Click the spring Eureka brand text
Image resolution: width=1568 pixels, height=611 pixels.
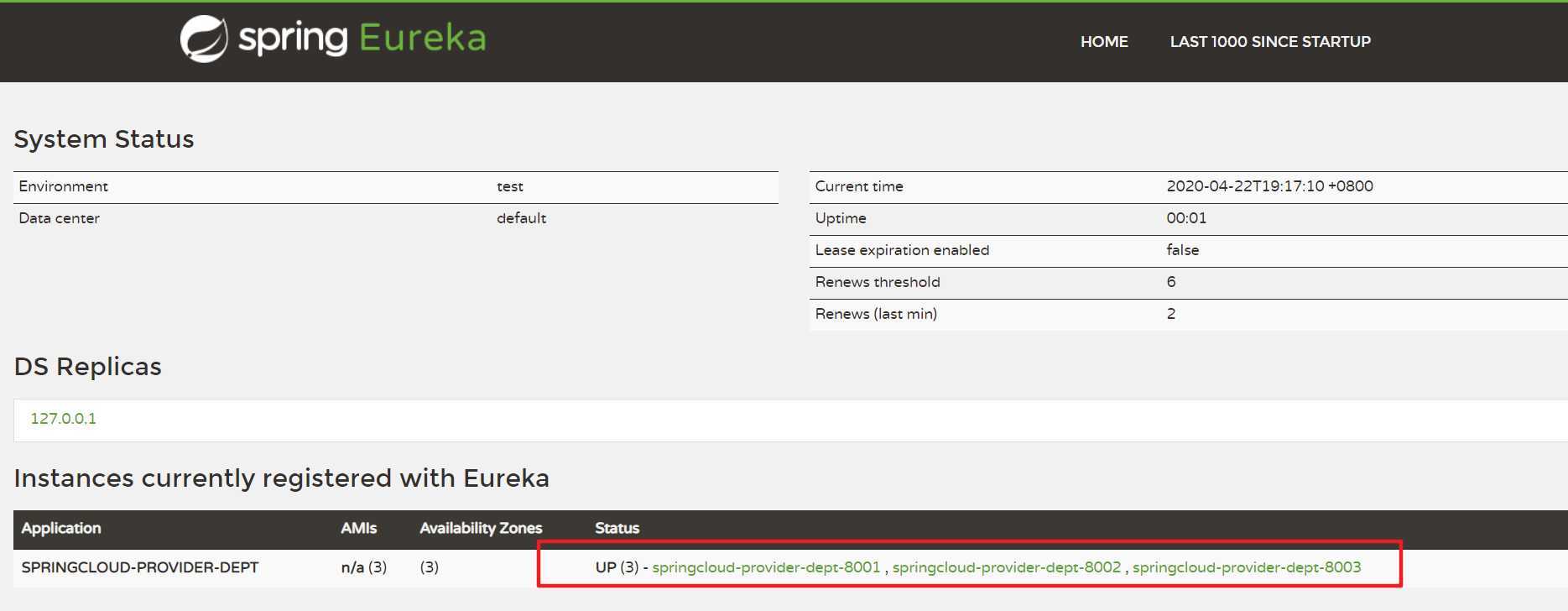tap(362, 39)
